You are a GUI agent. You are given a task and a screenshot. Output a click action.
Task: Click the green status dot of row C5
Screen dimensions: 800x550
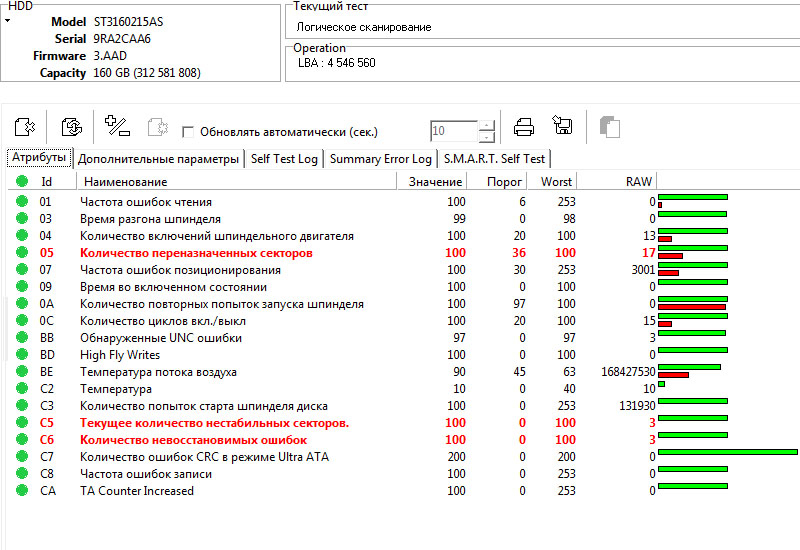point(21,422)
